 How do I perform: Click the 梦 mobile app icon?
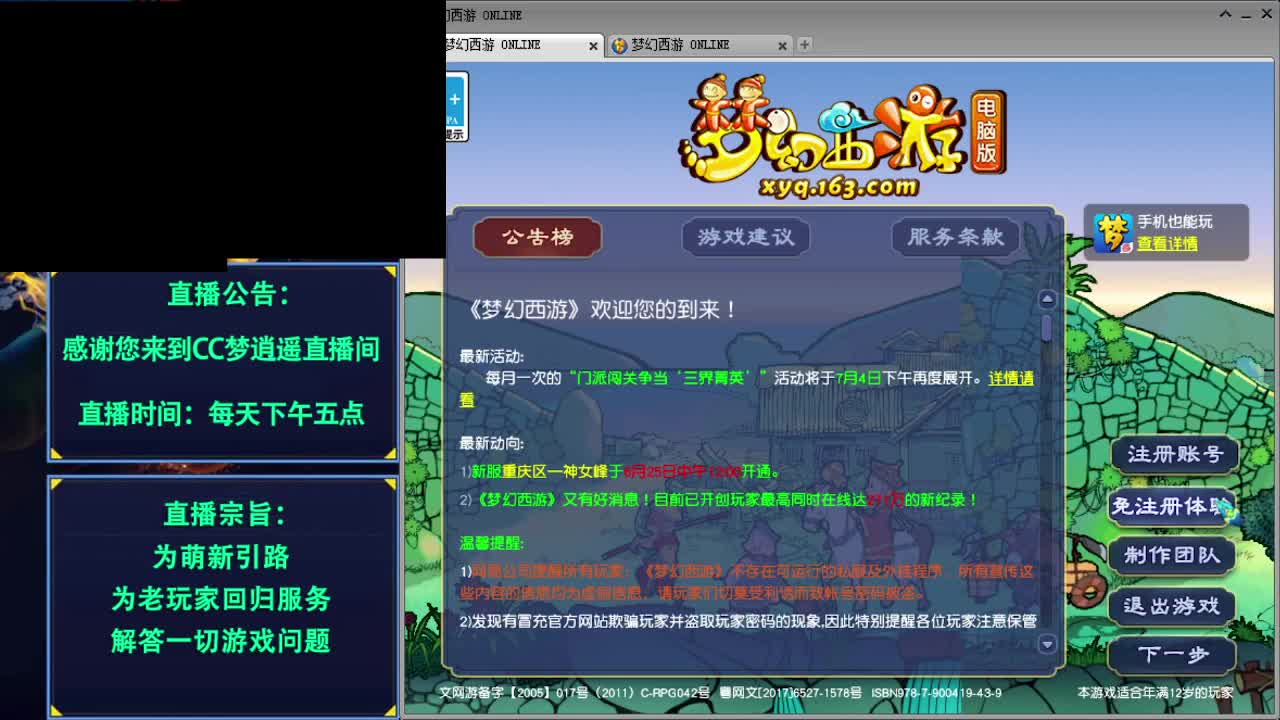tap(1112, 233)
